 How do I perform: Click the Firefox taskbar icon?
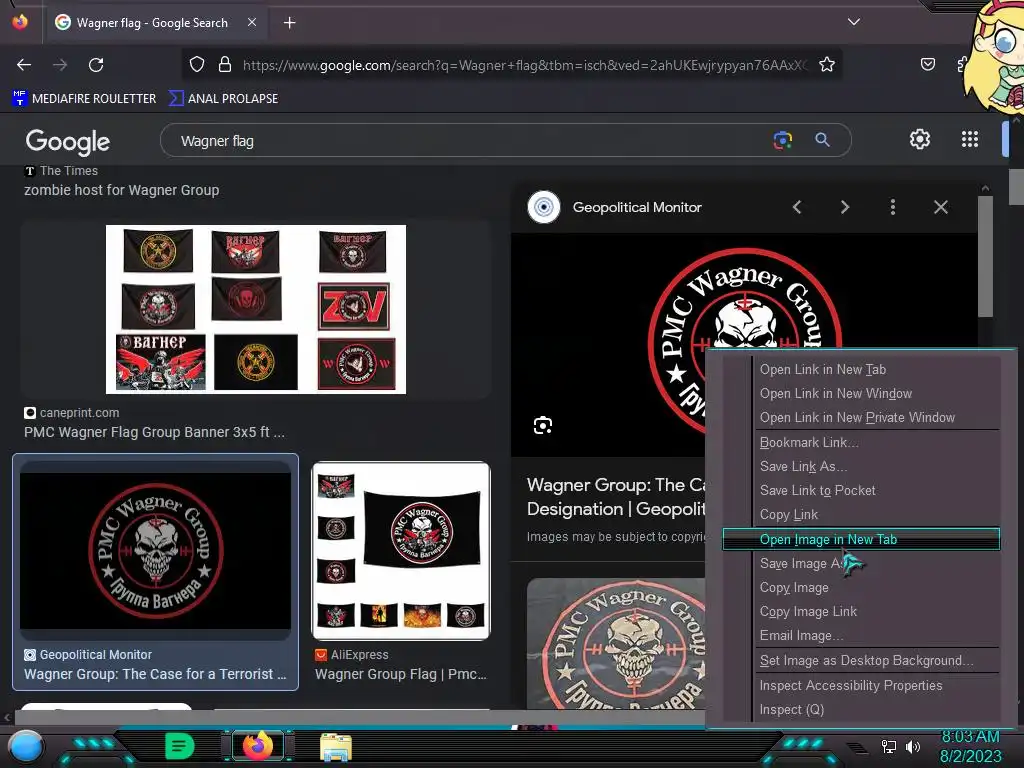tap(257, 746)
